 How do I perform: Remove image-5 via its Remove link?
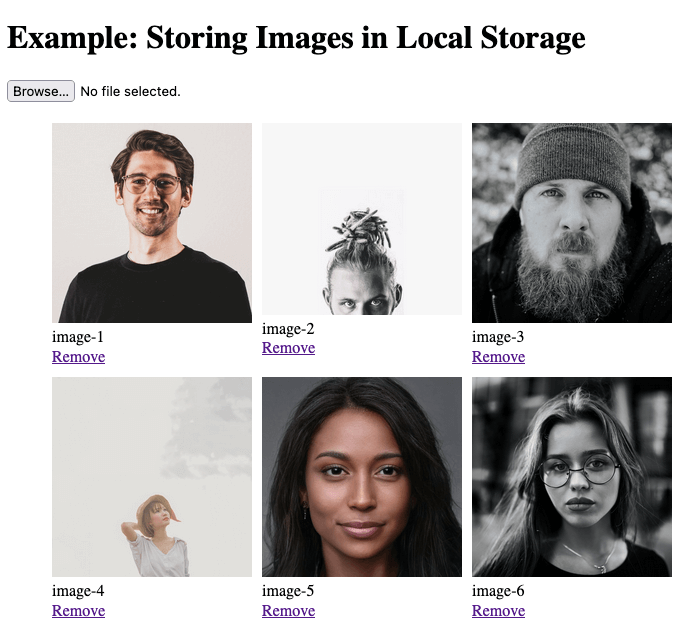(288, 610)
